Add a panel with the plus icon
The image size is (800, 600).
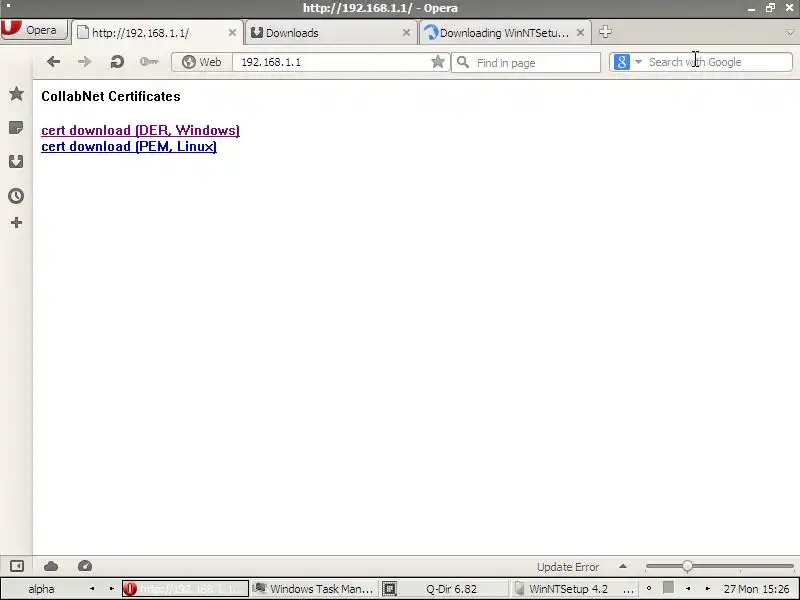pyautogui.click(x=16, y=222)
